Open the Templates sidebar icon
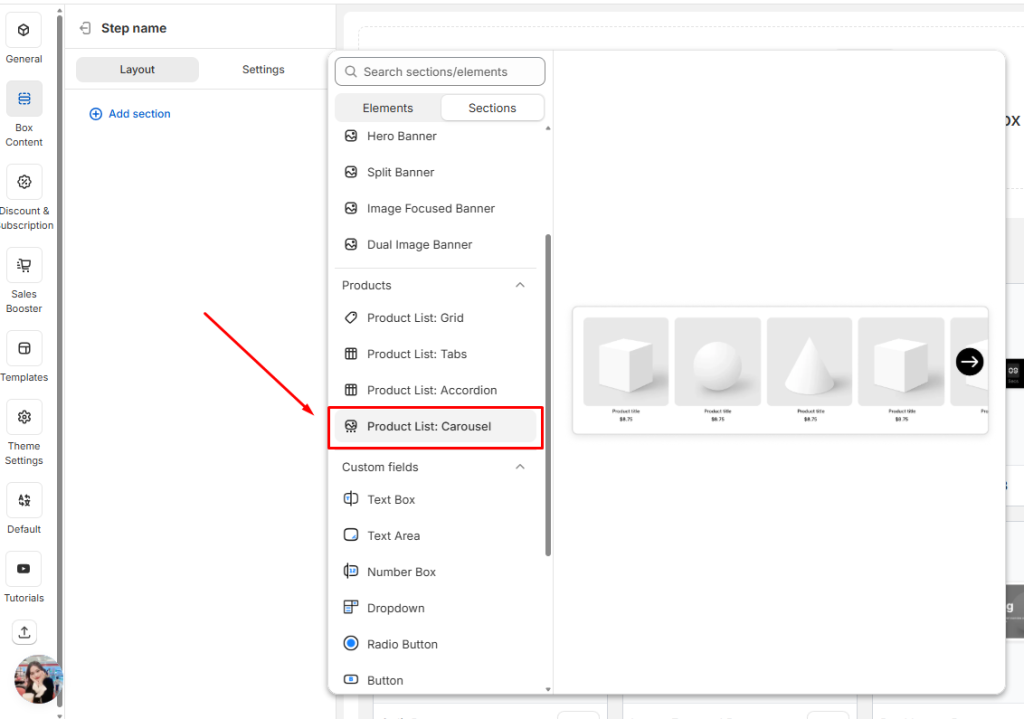 (24, 349)
